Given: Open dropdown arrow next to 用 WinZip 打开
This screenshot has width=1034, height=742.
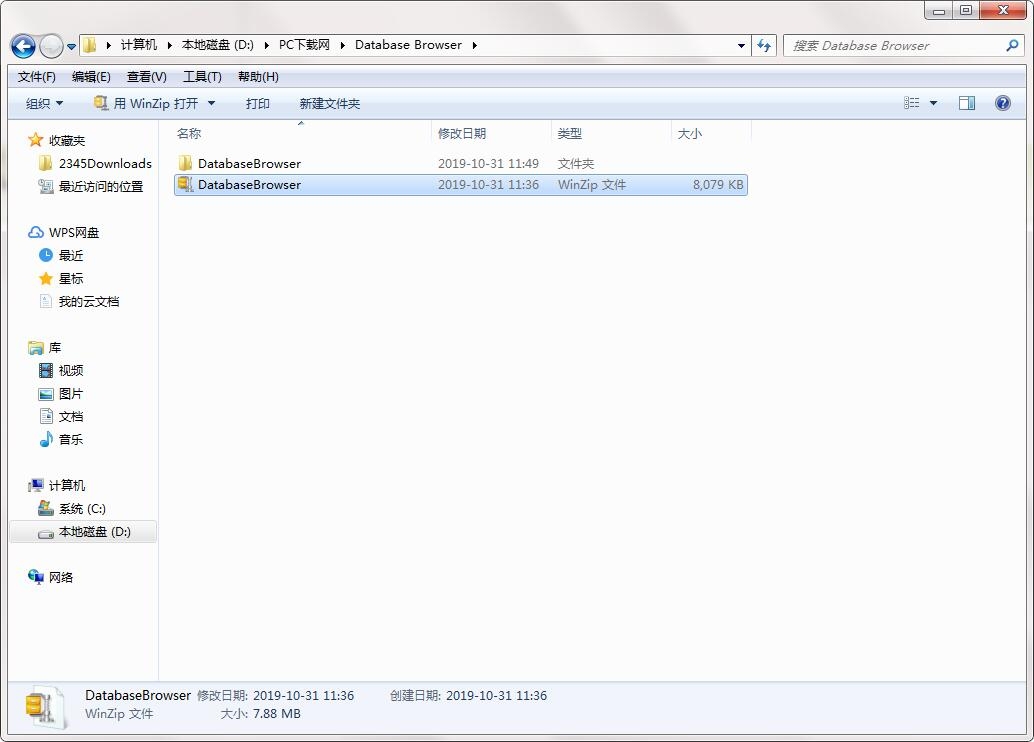Looking at the screenshot, I should point(211,104).
